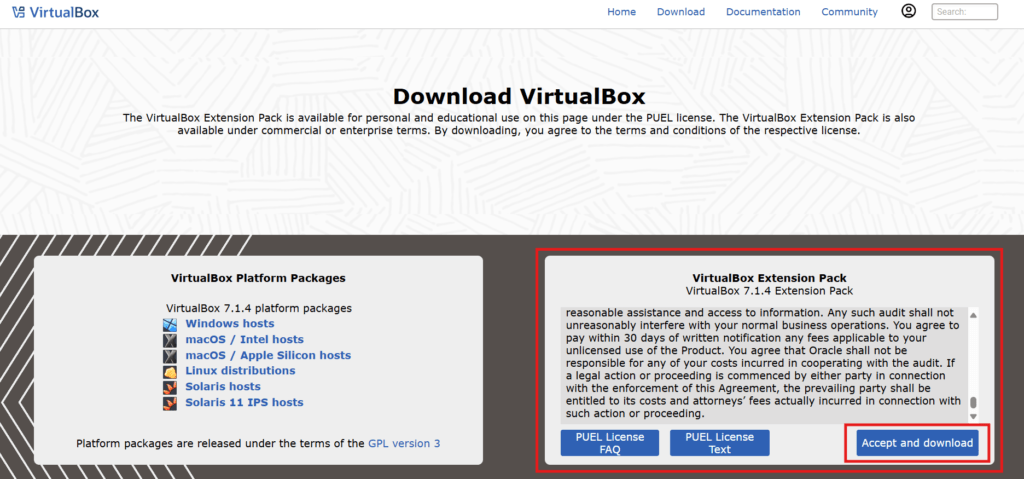Click into the Search input field
1024x479 pixels.
[x=964, y=12]
